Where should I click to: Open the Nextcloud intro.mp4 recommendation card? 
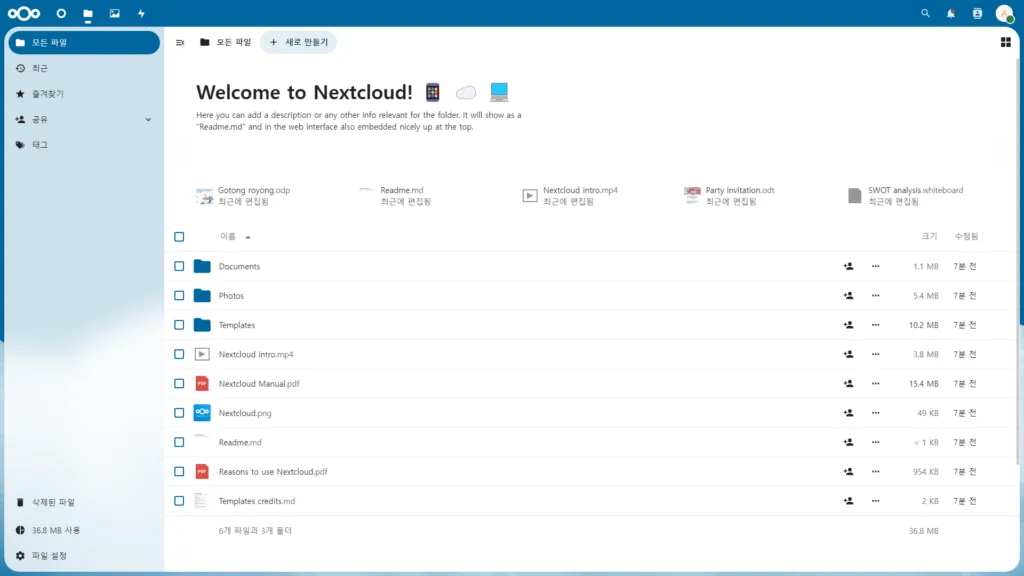570,195
